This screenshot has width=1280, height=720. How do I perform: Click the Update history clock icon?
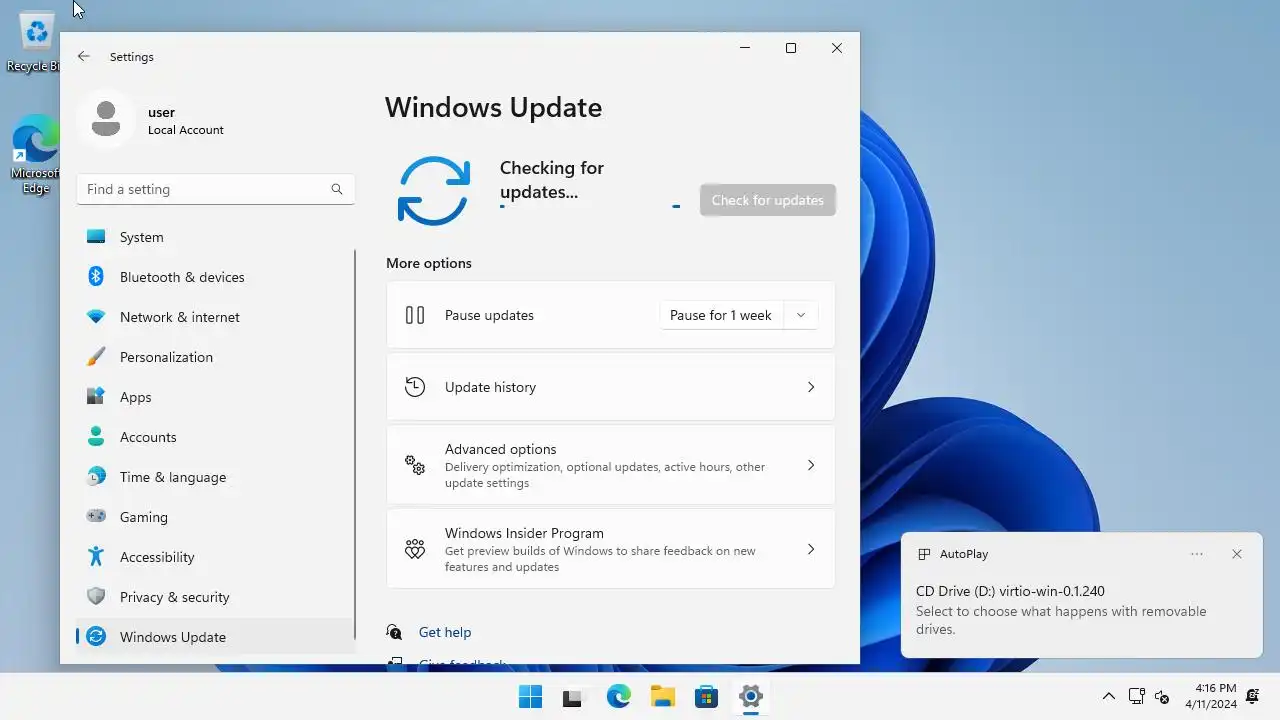[x=415, y=387]
